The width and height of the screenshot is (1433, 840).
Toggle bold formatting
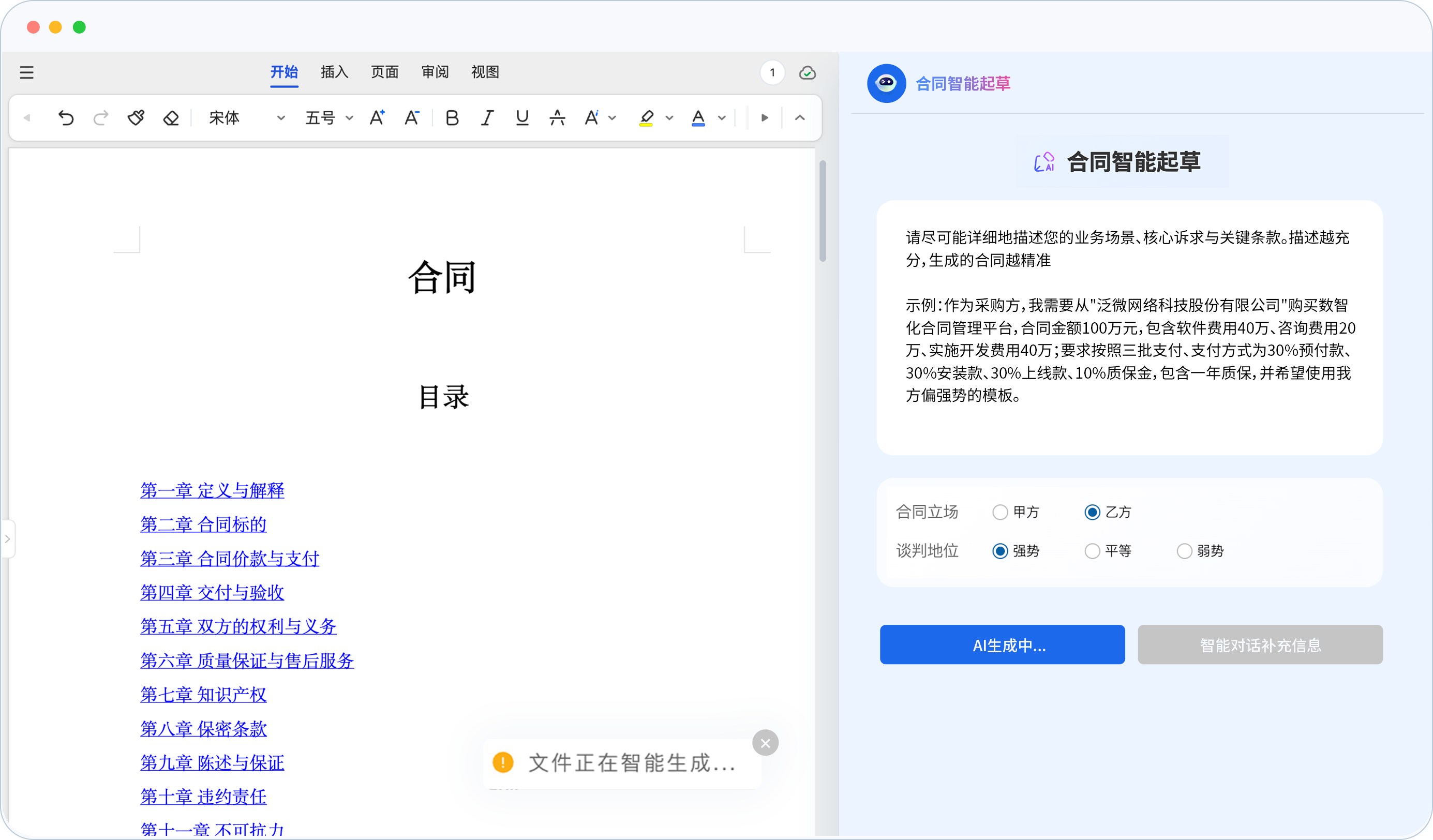tap(452, 118)
